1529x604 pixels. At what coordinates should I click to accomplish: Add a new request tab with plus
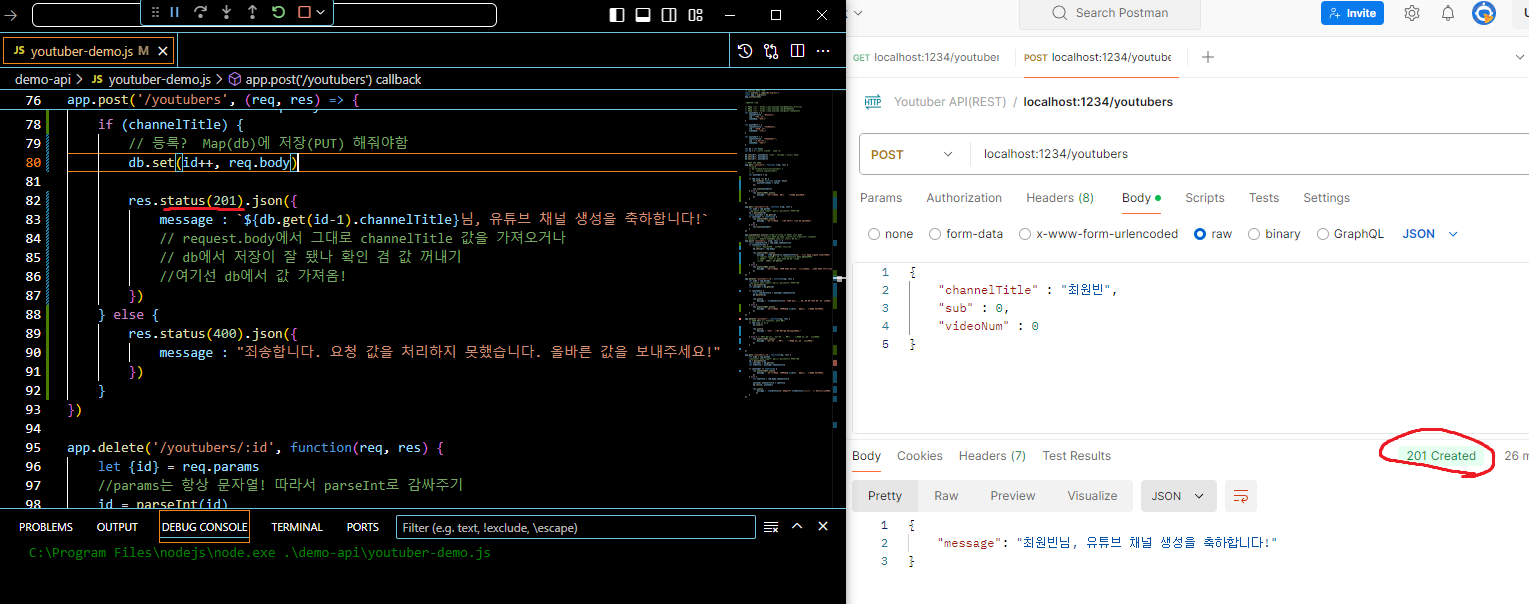1207,57
